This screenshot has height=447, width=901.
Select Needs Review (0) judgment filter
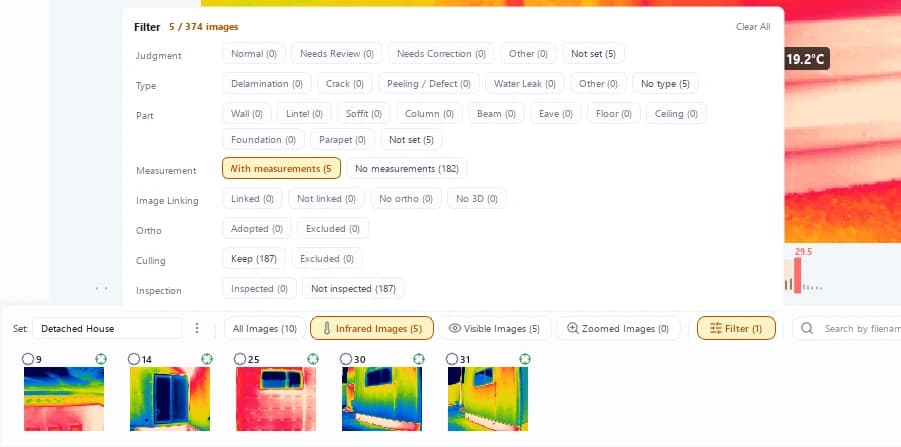337,53
